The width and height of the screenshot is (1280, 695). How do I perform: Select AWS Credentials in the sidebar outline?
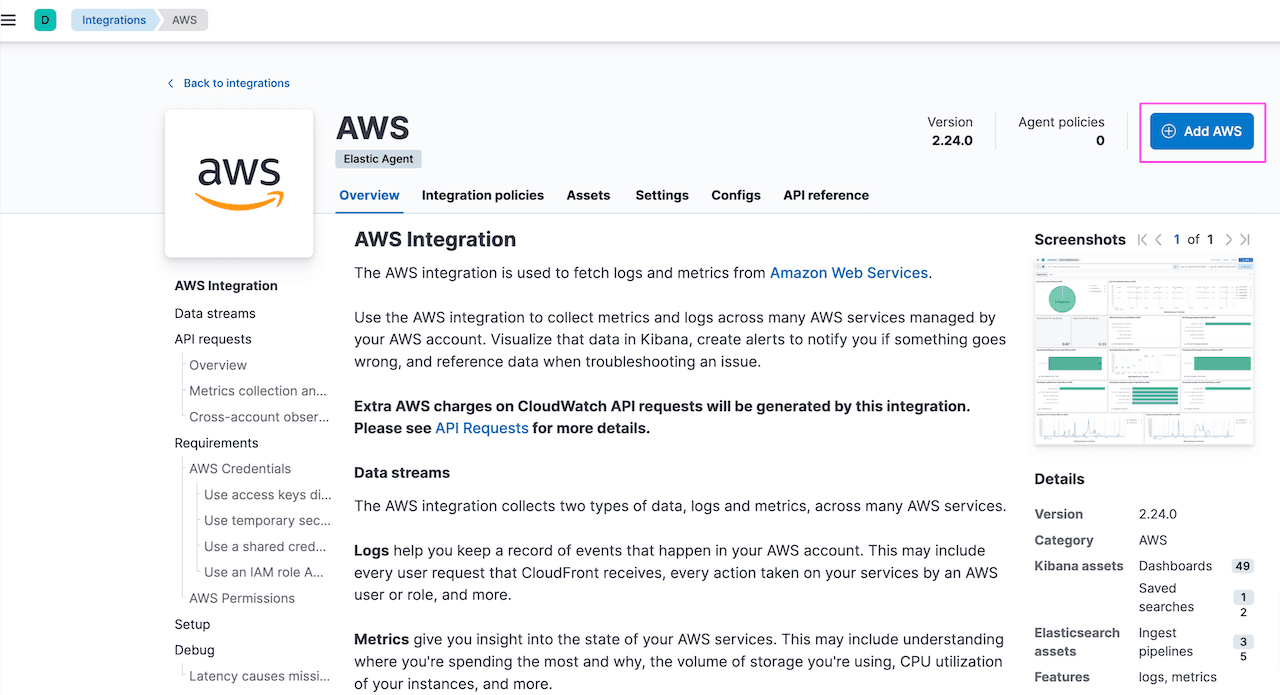tap(240, 468)
